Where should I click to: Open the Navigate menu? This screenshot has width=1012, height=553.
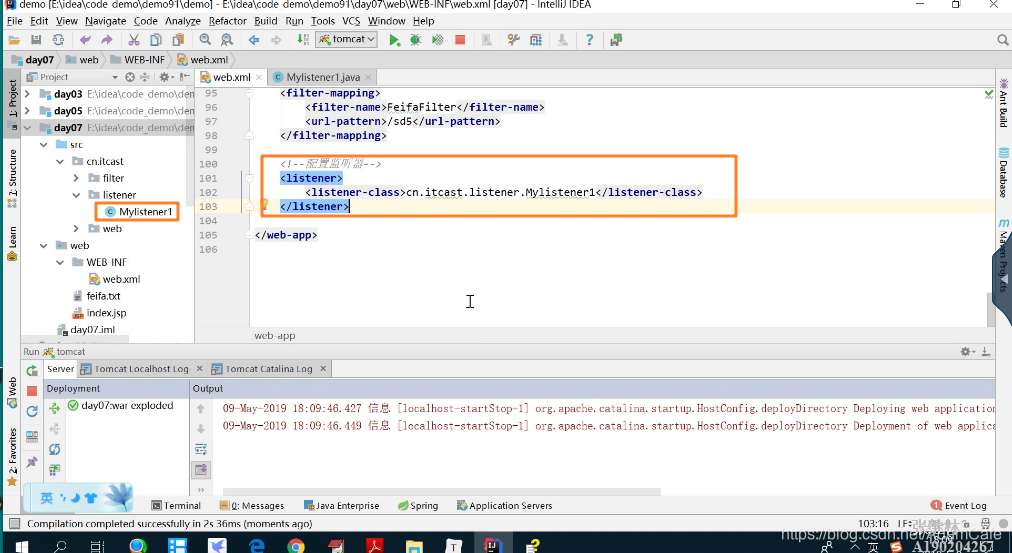[x=105, y=21]
